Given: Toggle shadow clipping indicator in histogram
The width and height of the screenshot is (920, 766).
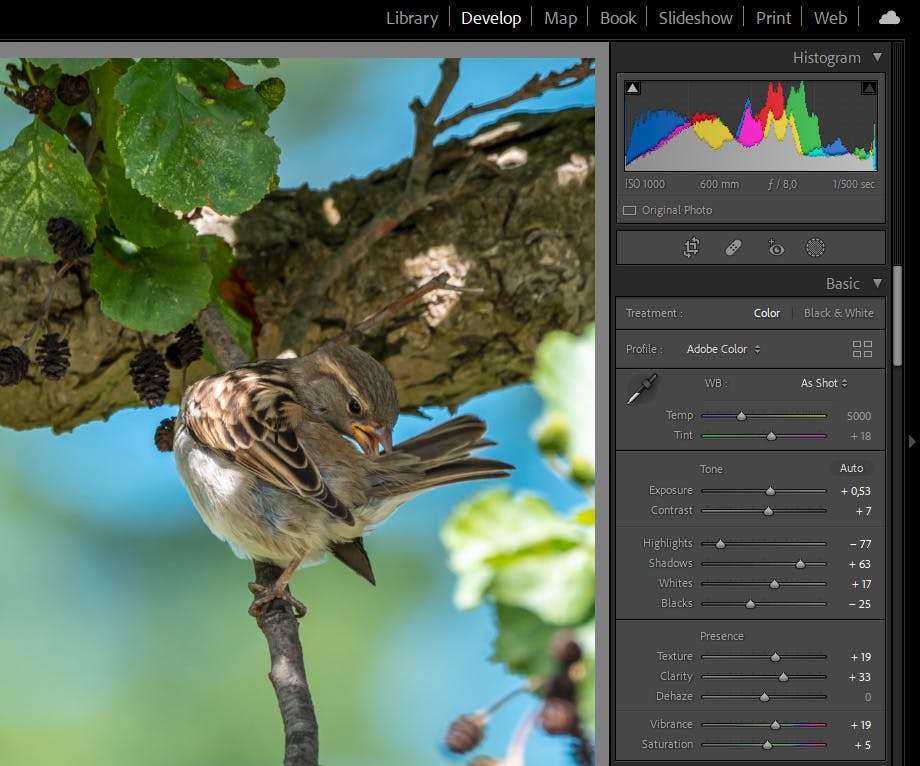Looking at the screenshot, I should [x=632, y=89].
